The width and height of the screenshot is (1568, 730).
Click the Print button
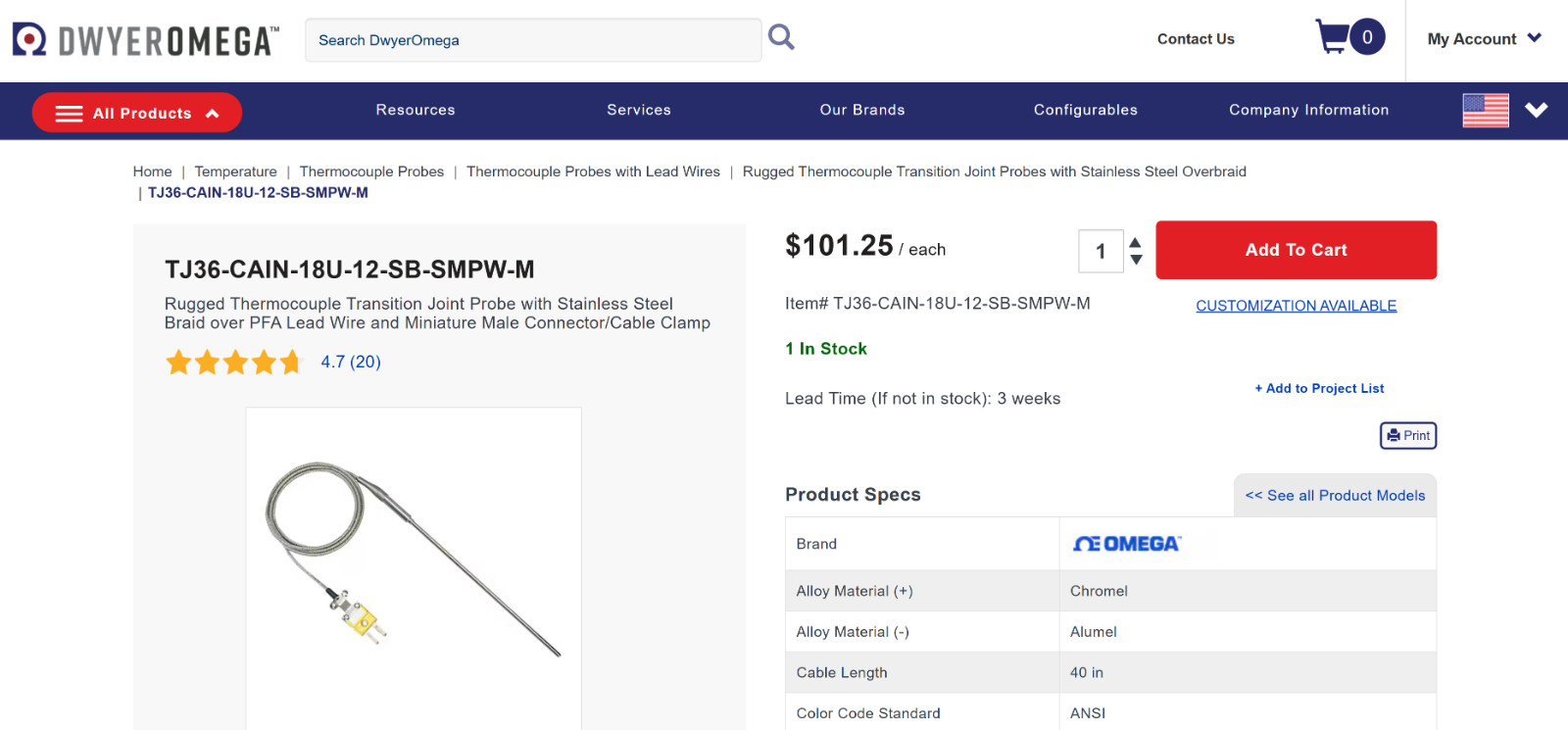point(1408,435)
